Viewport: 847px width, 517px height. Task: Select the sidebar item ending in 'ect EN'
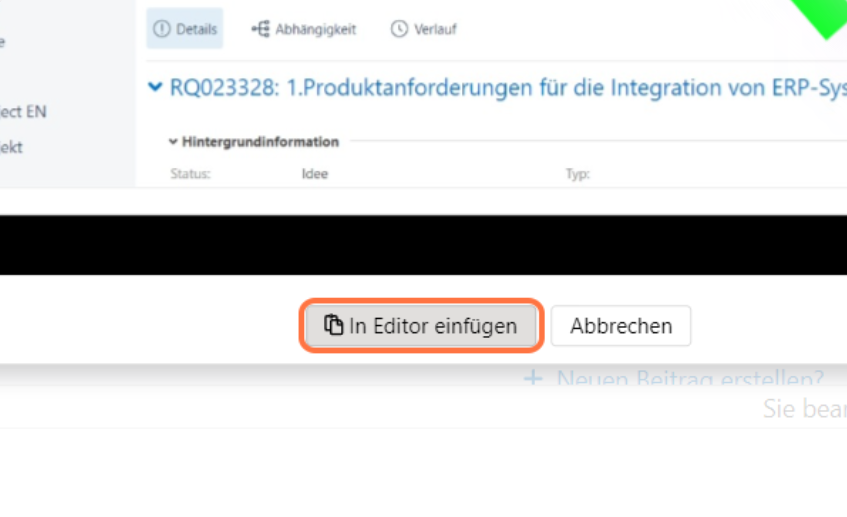coord(23,112)
